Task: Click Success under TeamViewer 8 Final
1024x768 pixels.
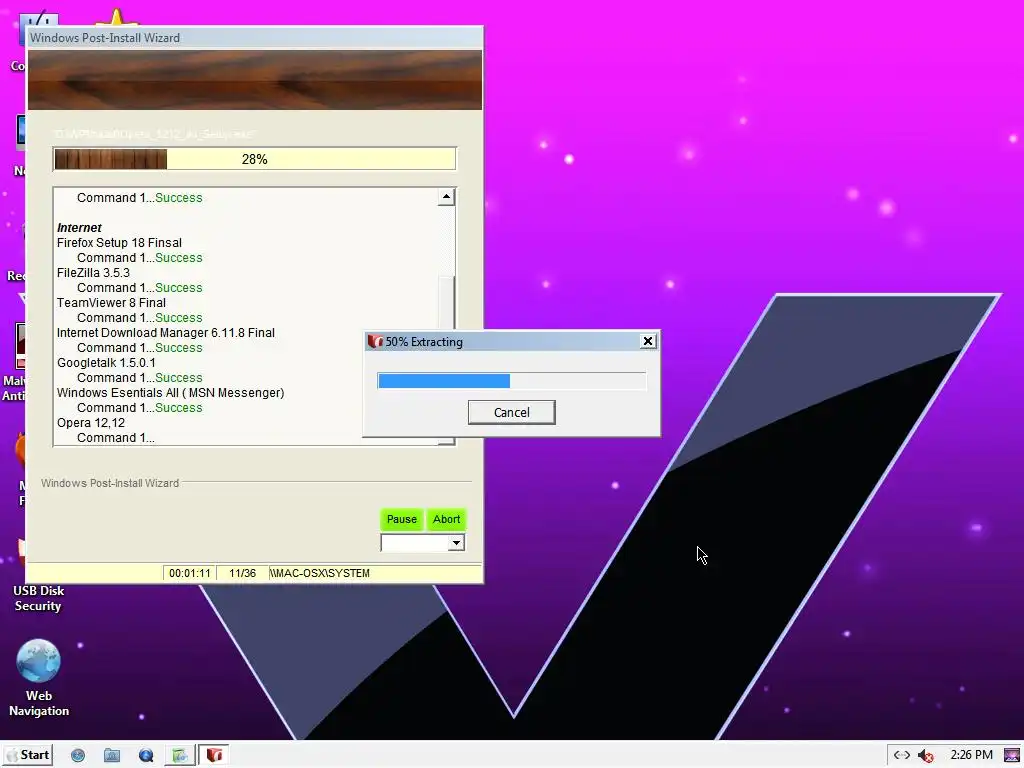Action: (x=179, y=317)
